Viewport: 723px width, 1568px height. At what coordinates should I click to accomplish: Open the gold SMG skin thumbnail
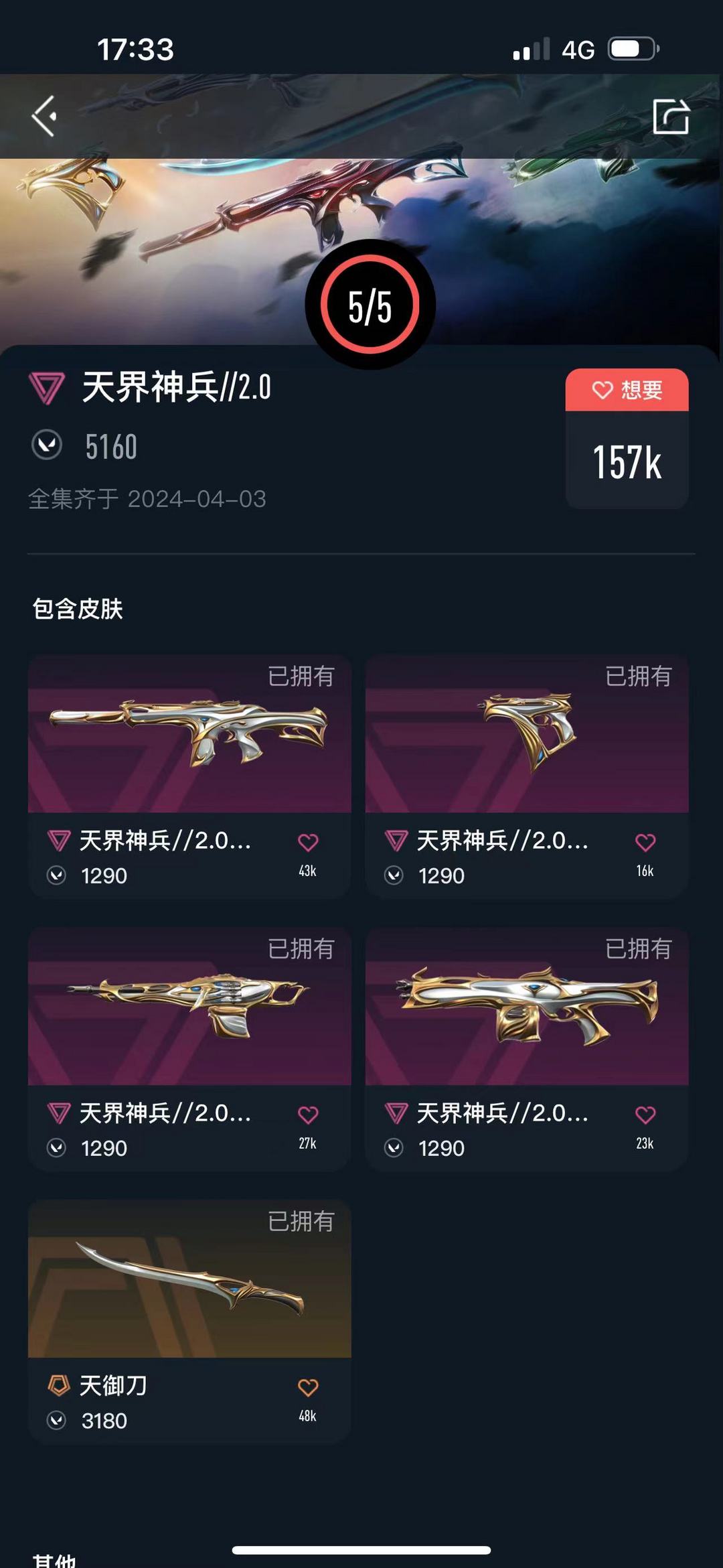(x=189, y=1007)
